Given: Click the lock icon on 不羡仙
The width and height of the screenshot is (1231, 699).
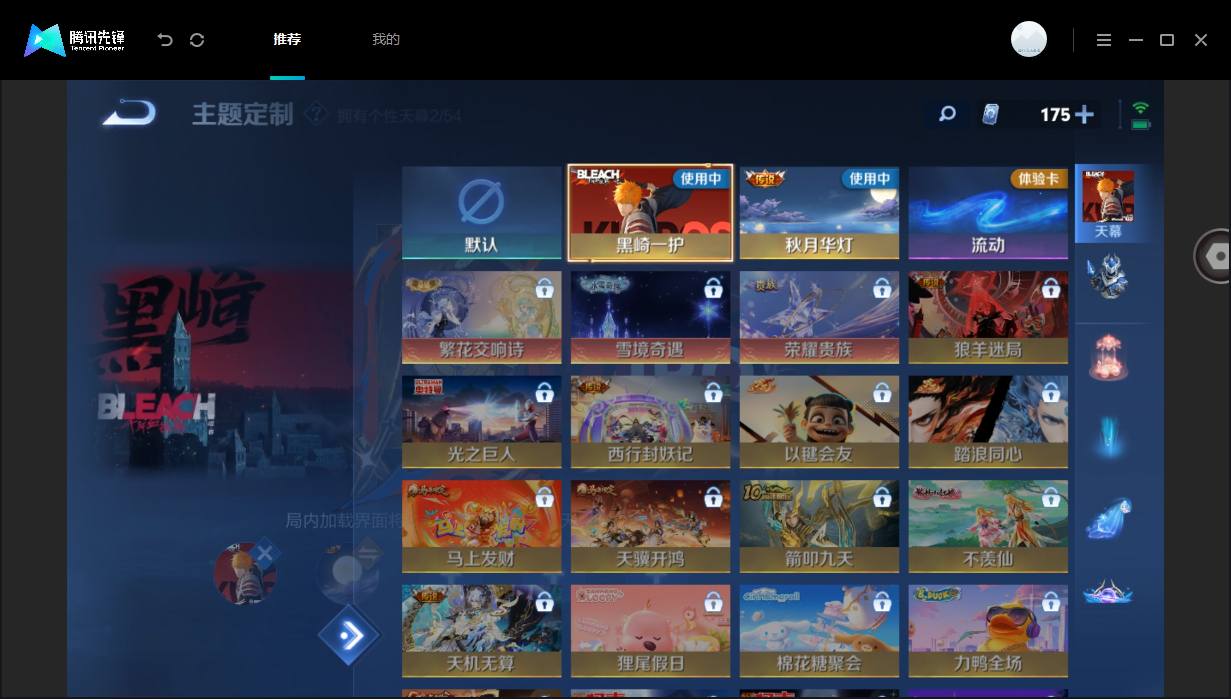Looking at the screenshot, I should 1050,497.
